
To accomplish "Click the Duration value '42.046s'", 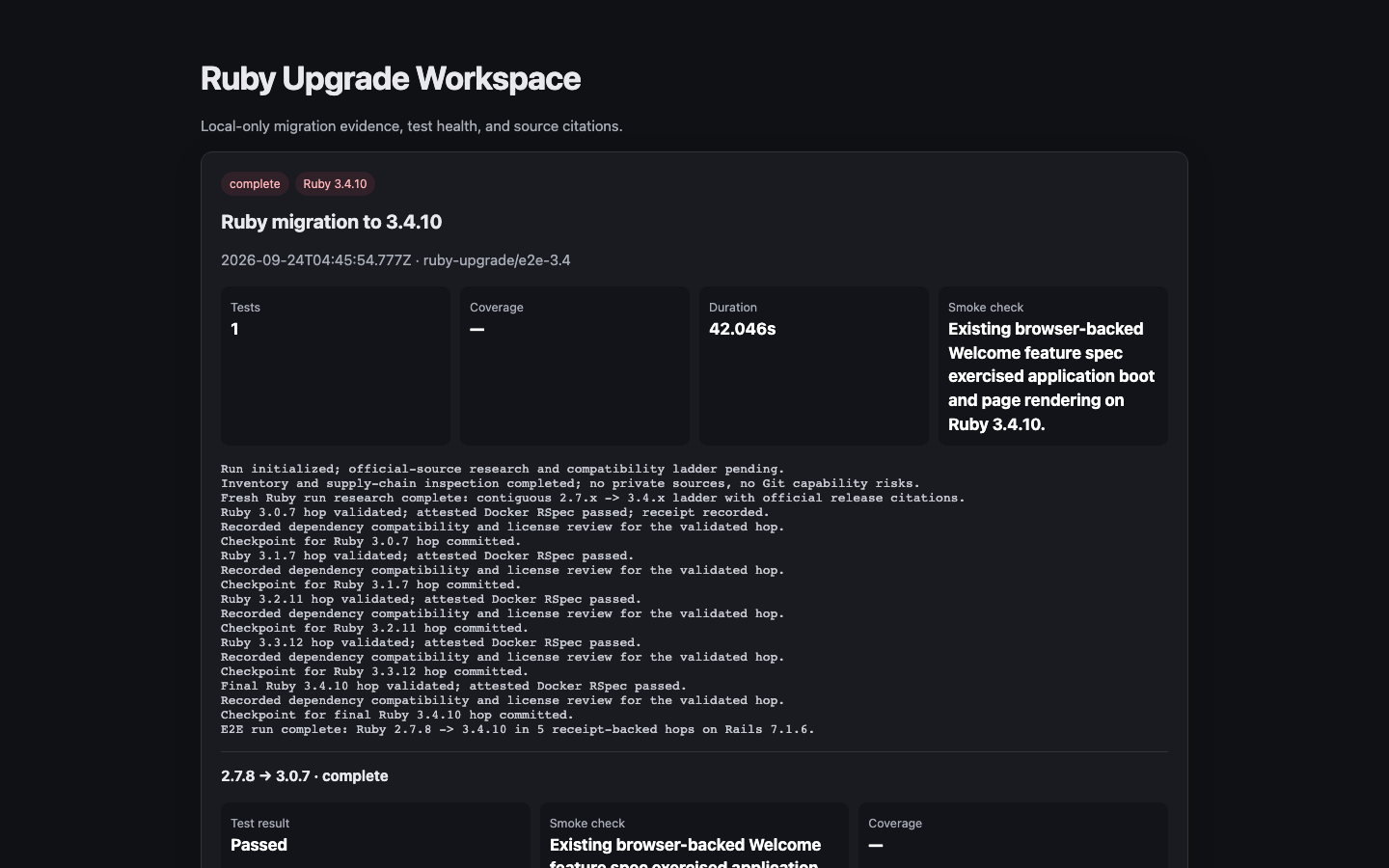I will click(x=743, y=329).
